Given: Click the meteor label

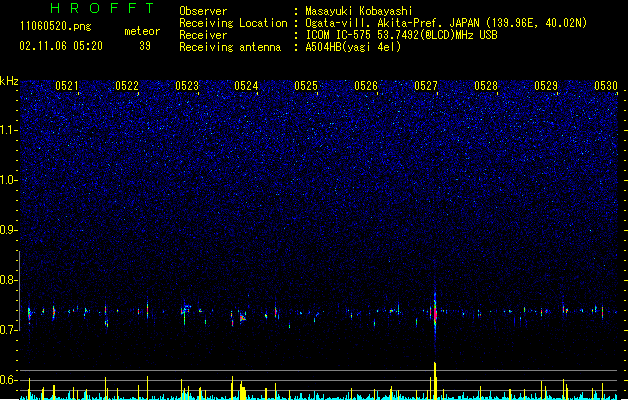Looking at the screenshot, I should [x=142, y=31].
